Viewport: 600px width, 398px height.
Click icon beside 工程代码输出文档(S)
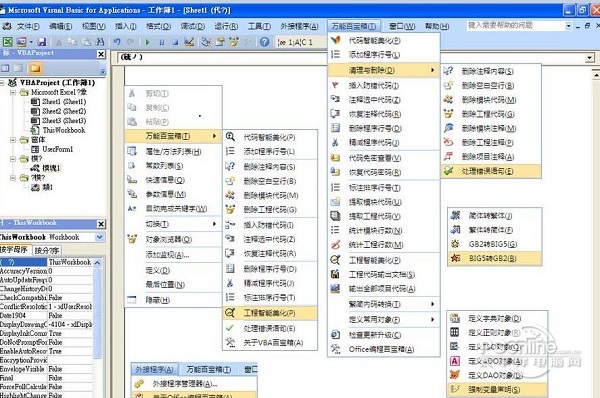(x=335, y=274)
